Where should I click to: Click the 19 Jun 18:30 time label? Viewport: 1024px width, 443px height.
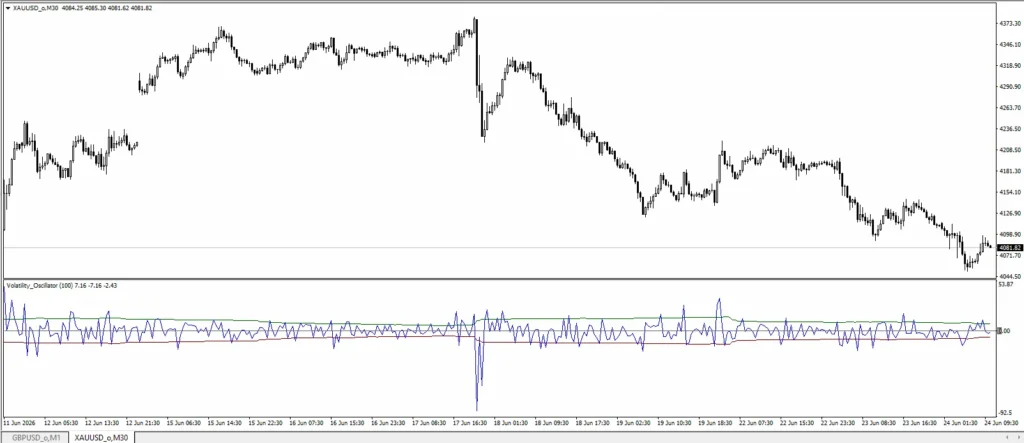coord(715,423)
